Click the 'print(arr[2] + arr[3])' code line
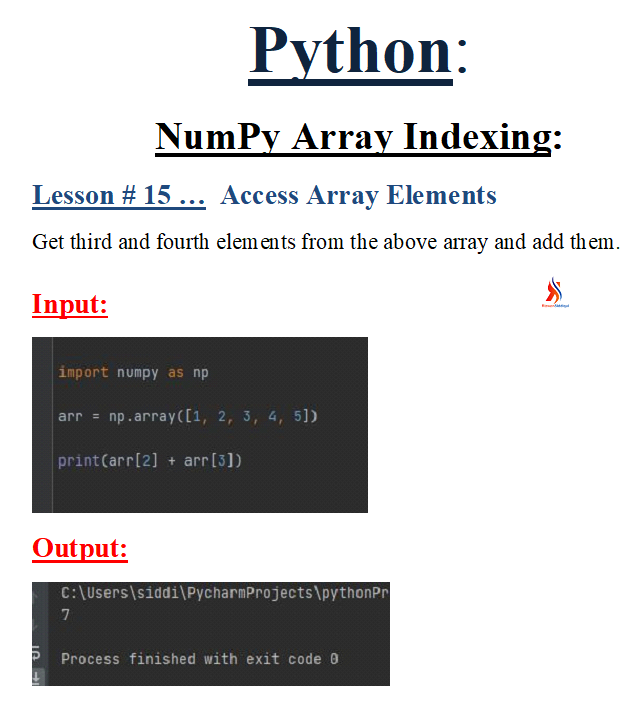Image resolution: width=639 pixels, height=713 pixels. (150, 461)
